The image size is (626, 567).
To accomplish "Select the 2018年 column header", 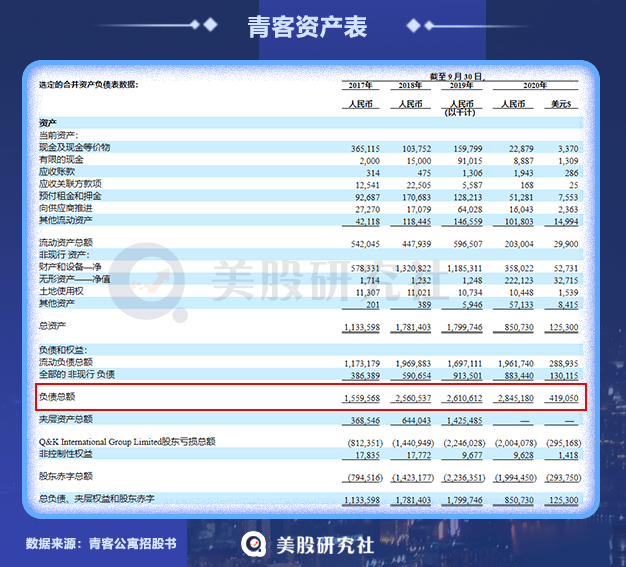I will 410,85.
